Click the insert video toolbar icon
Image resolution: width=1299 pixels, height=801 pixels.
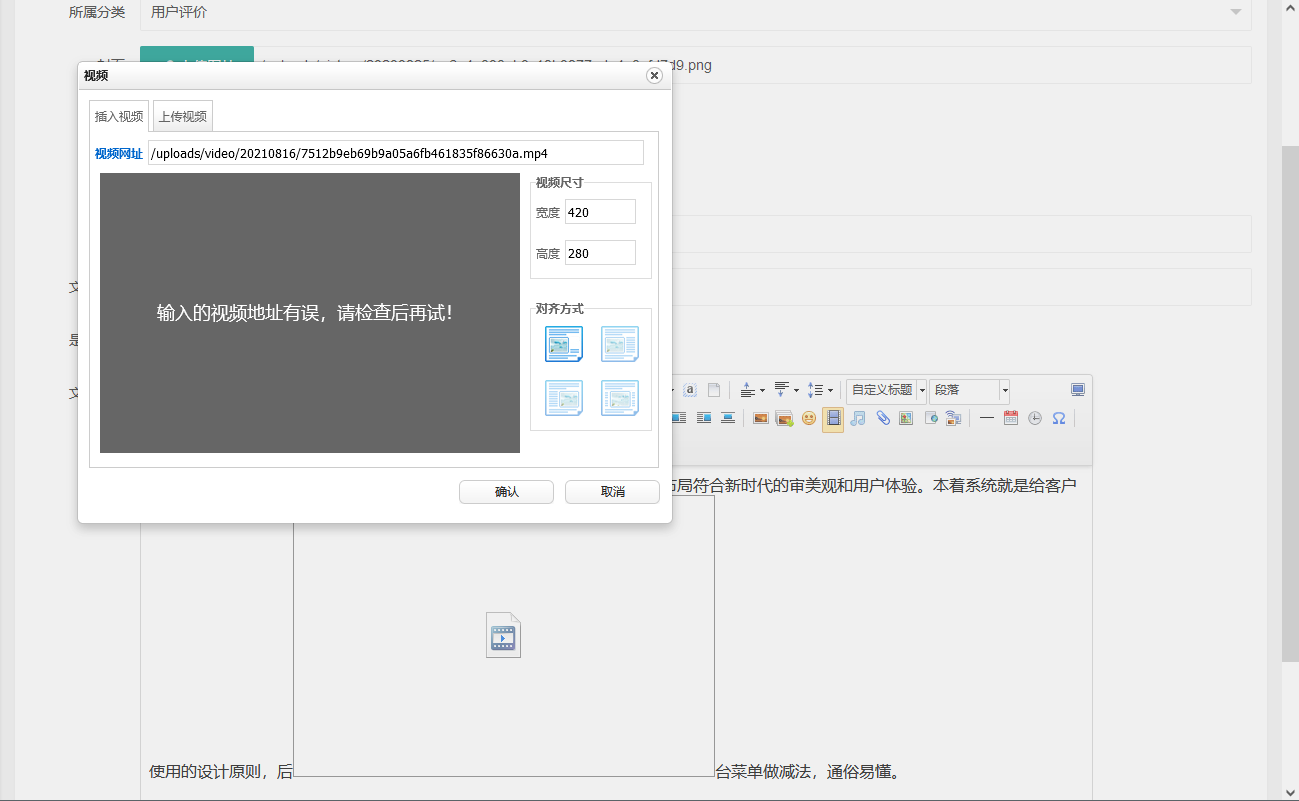pos(833,418)
